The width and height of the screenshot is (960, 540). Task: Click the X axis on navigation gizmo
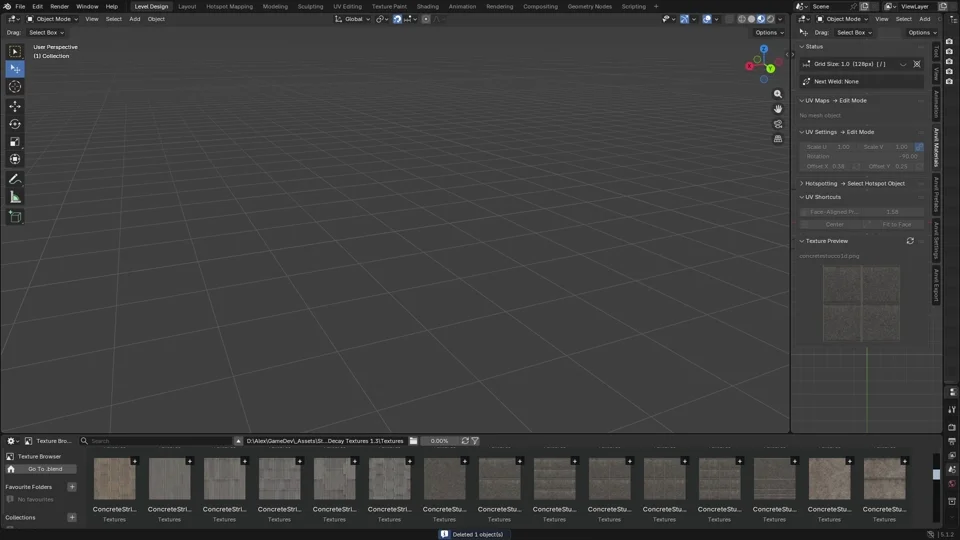point(749,66)
